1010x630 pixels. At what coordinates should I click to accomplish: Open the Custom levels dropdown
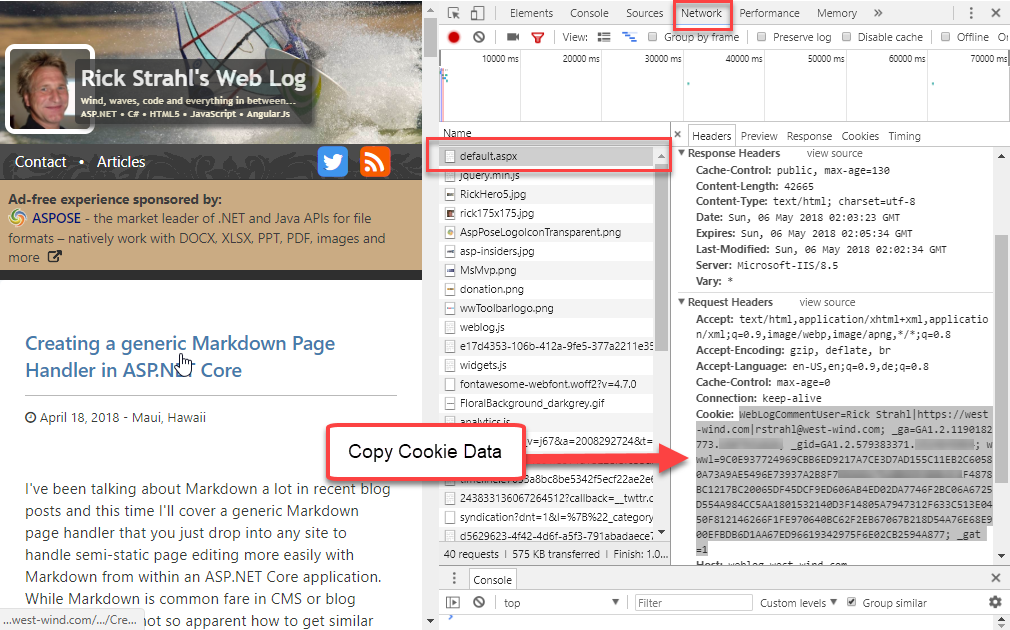point(798,602)
